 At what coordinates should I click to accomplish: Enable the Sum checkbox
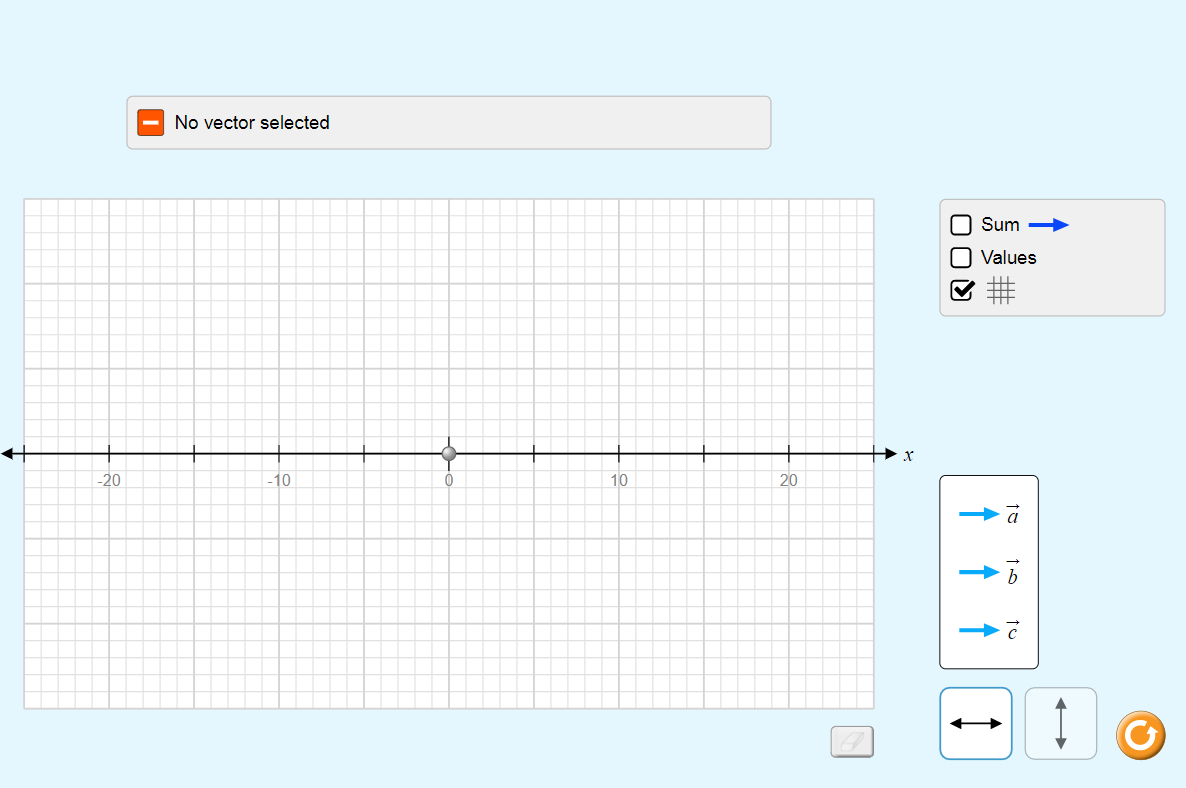pyautogui.click(x=961, y=225)
